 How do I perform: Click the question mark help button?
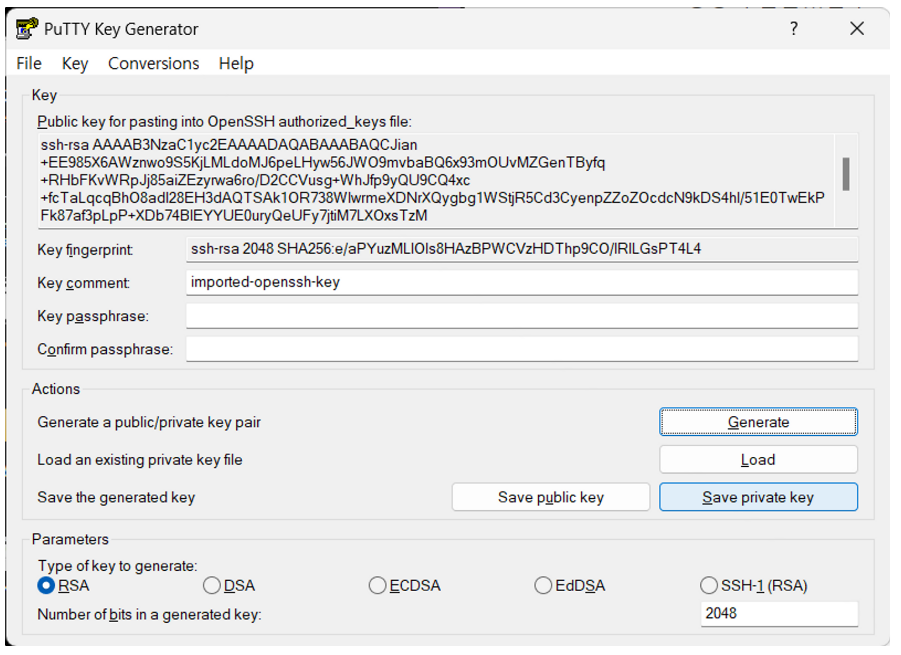point(794,29)
